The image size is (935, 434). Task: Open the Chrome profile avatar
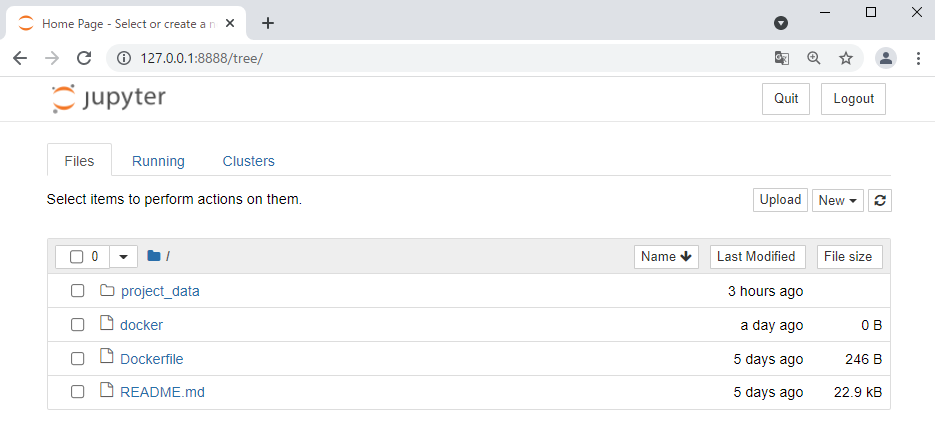coord(886,58)
